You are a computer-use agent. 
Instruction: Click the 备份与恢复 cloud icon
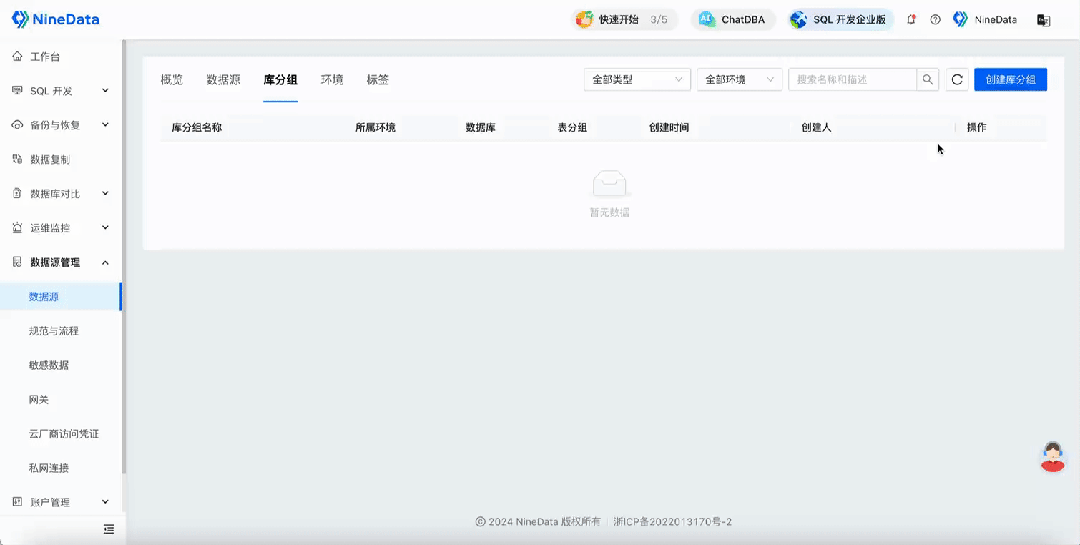pos(17,125)
